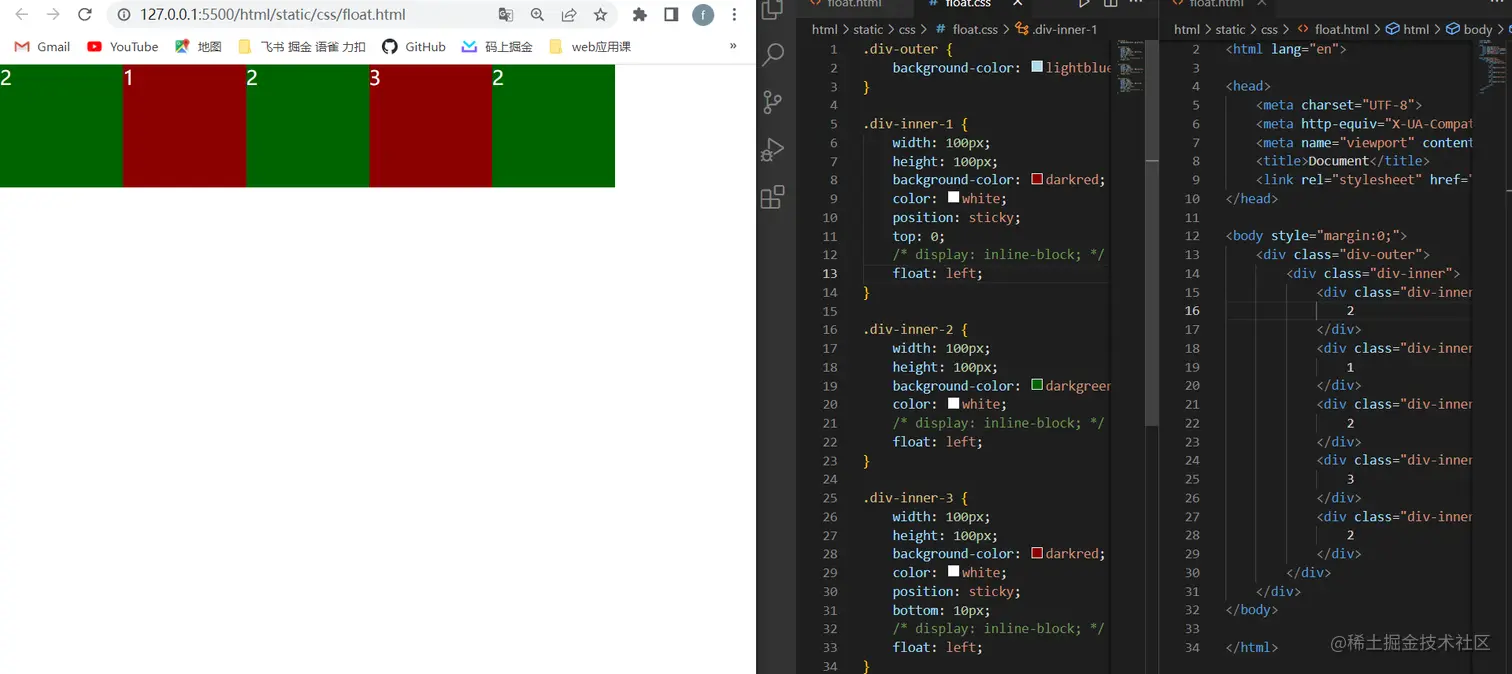
Task: Click darkgreen color swatch on line 19
Action: 1037,385
